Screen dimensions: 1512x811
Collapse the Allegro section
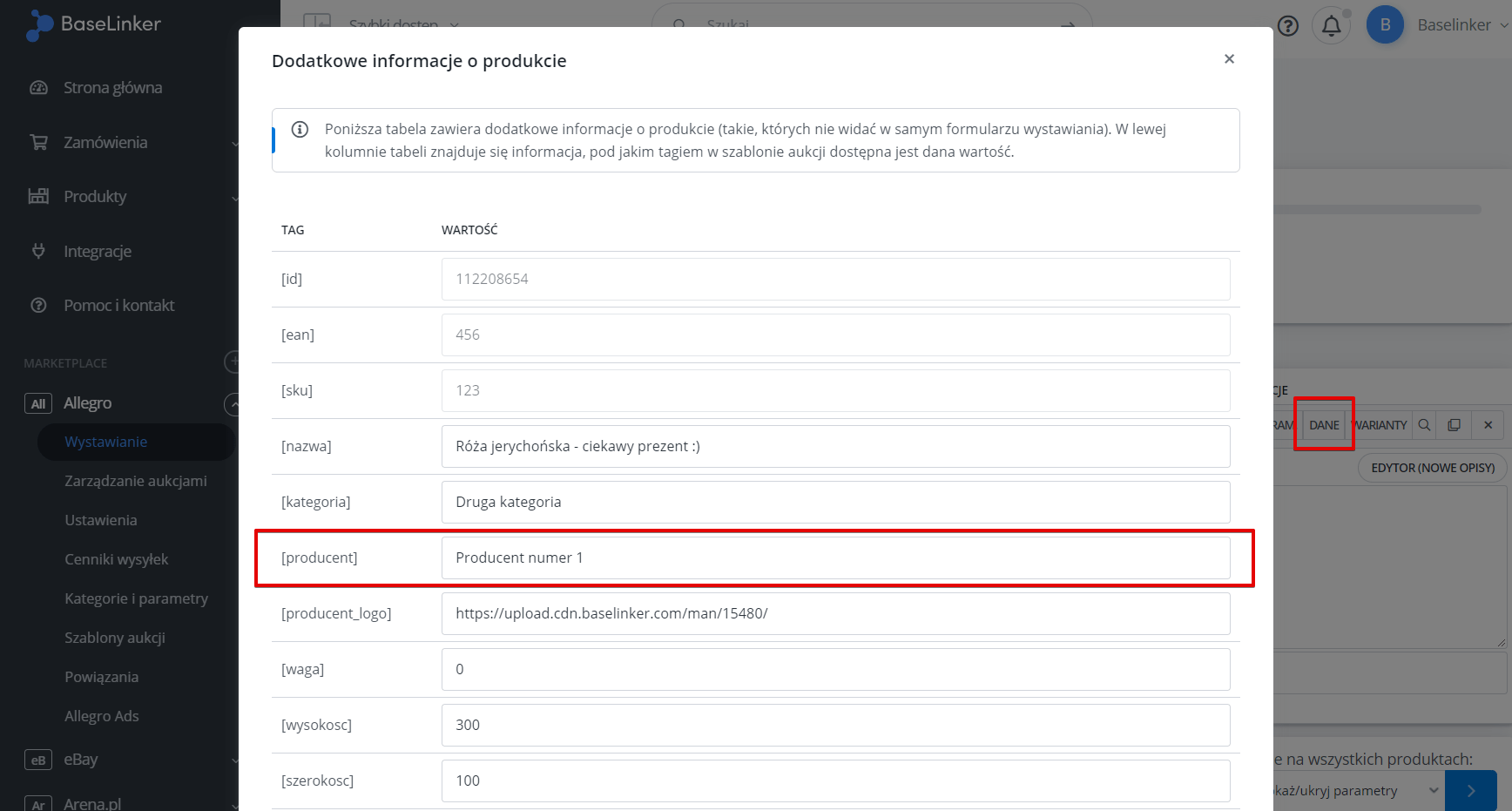[232, 404]
